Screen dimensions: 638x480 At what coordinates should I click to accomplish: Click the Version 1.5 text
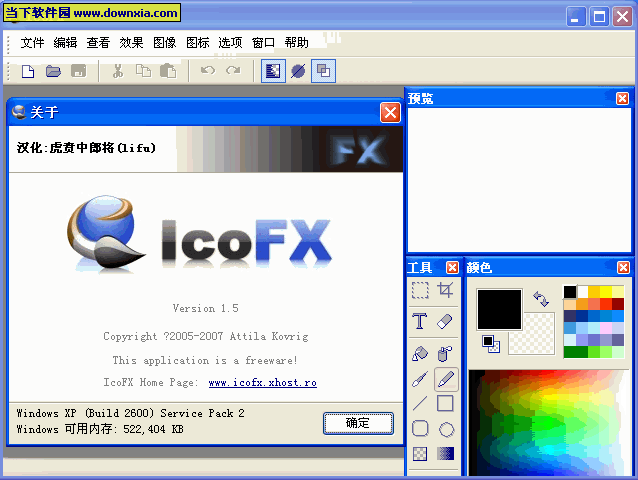[x=205, y=308]
